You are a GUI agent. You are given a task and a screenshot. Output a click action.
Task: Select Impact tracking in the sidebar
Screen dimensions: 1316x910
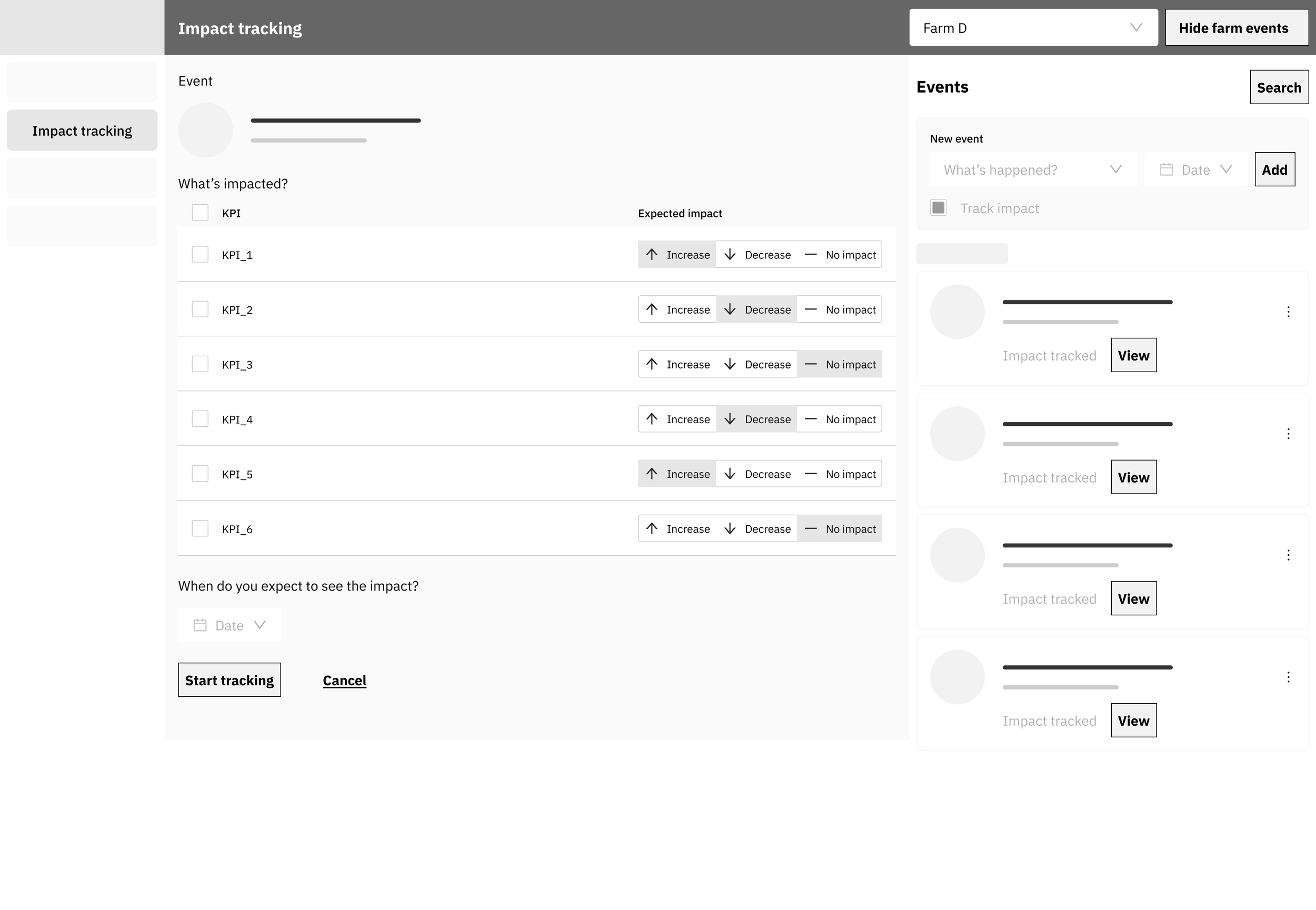[x=82, y=131]
